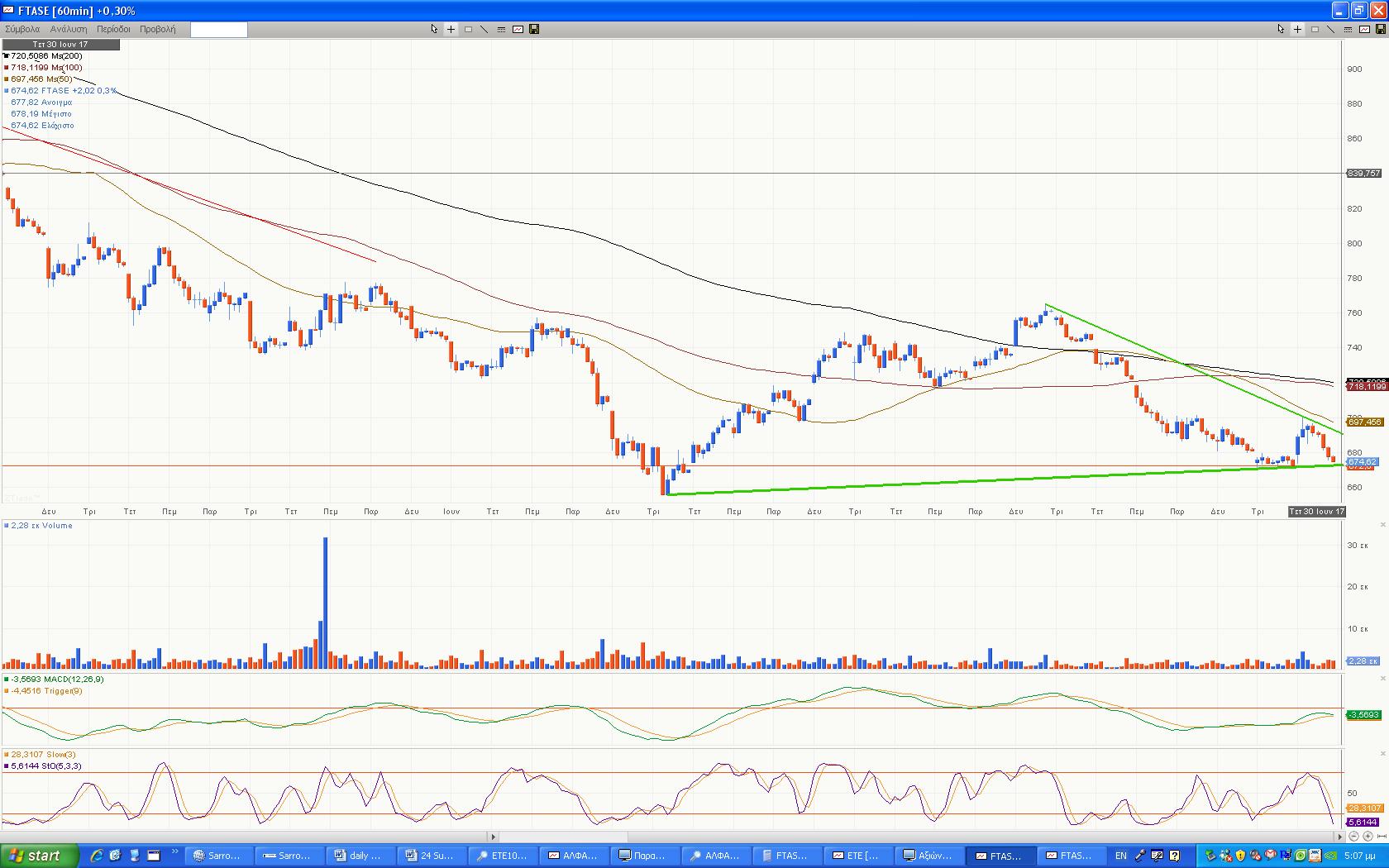Zoom in the chart with plus button
The height and width of the screenshot is (868, 1389).
click(1367, 837)
